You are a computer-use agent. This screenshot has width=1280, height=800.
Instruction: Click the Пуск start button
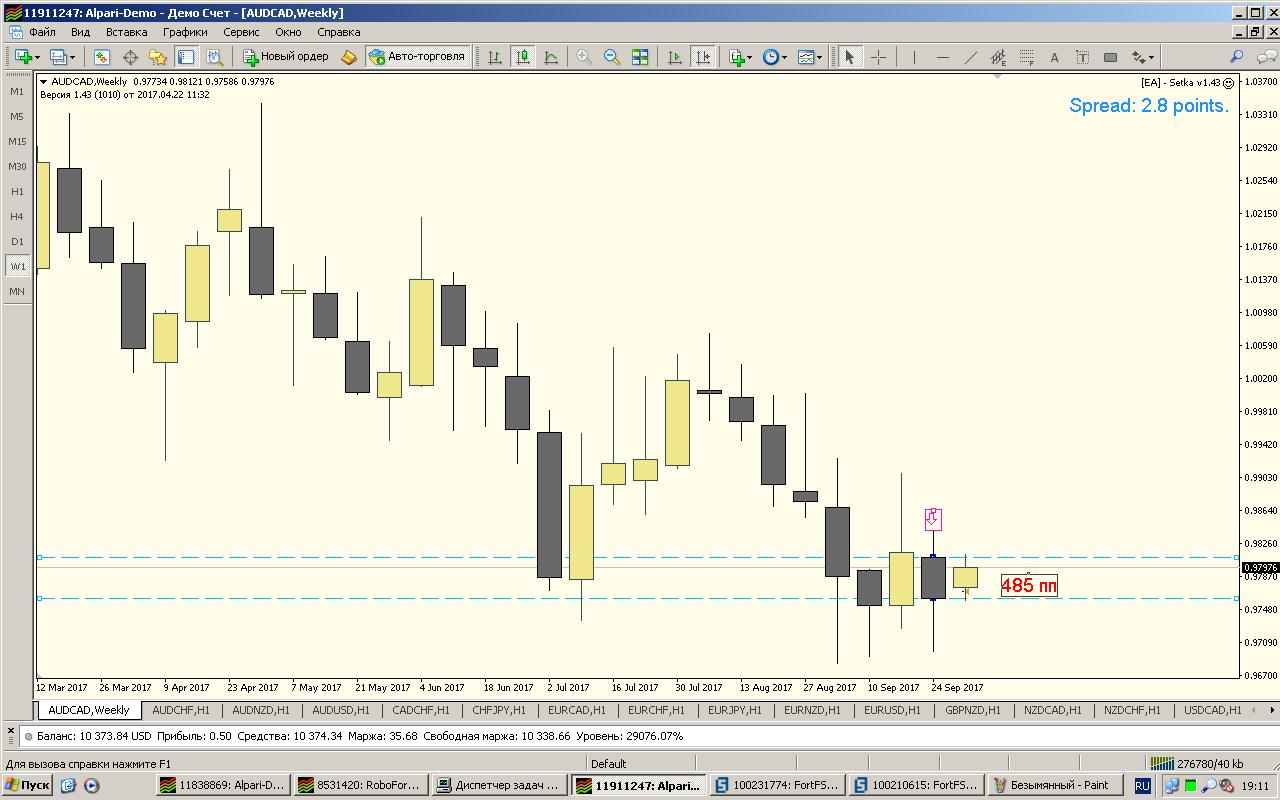[28, 786]
